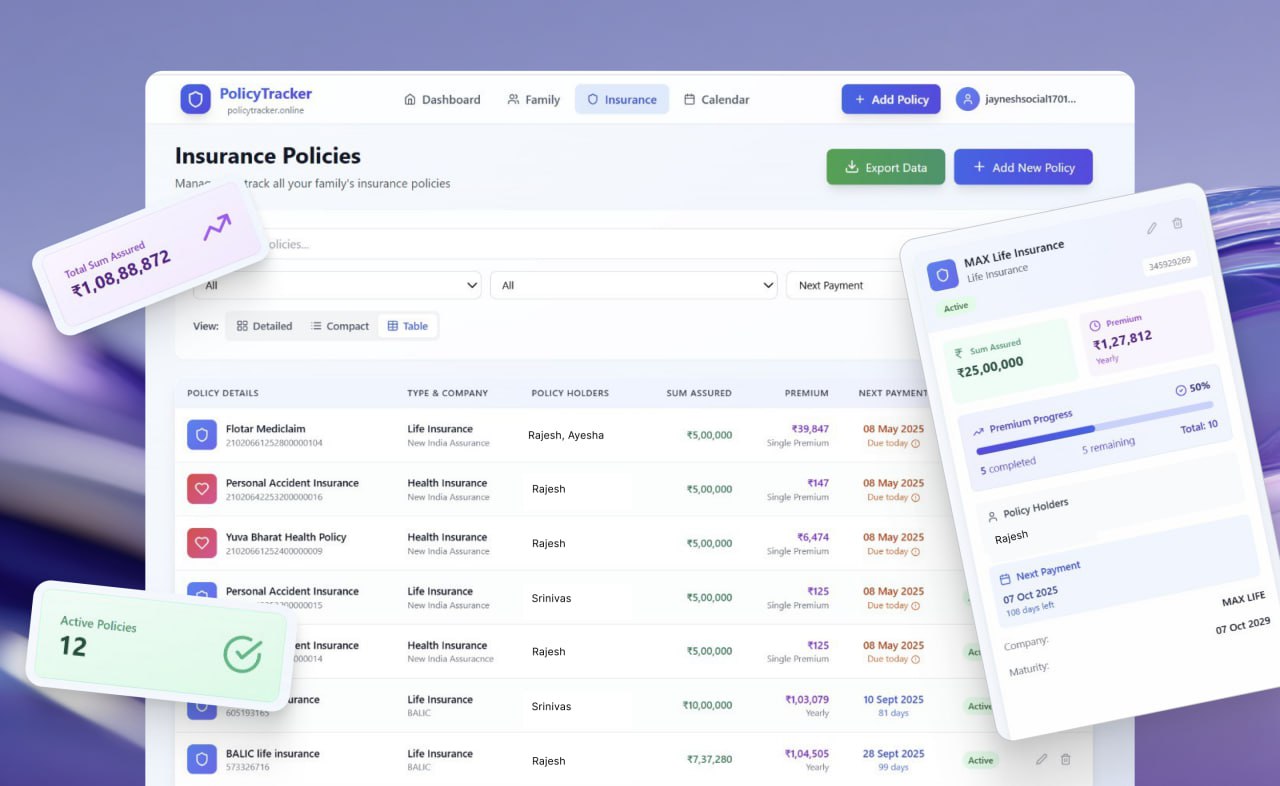Click the Next Payment column header
1280x786 pixels.
(893, 393)
